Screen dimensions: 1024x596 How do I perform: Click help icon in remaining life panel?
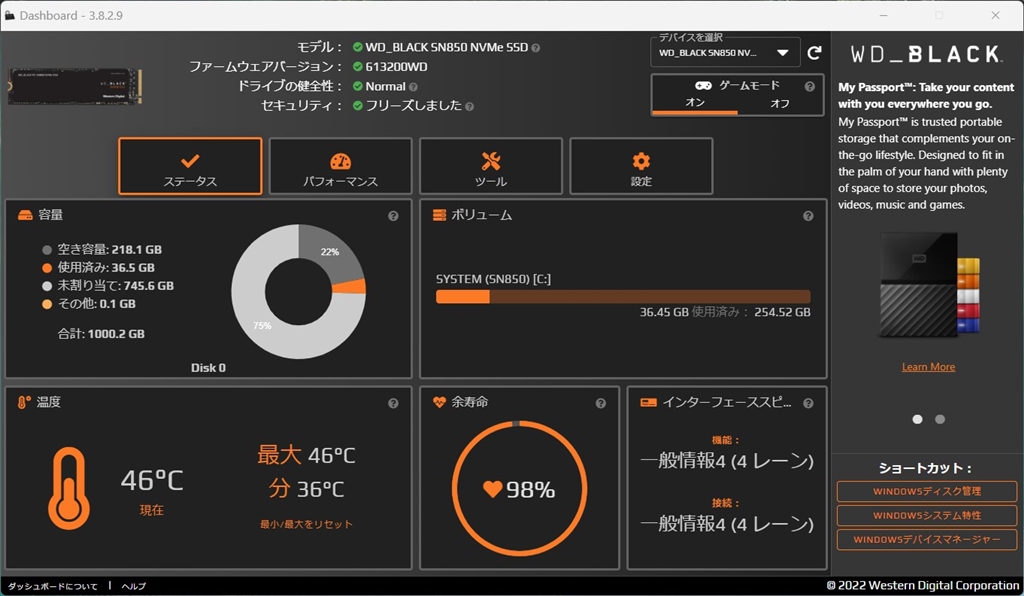tap(601, 403)
